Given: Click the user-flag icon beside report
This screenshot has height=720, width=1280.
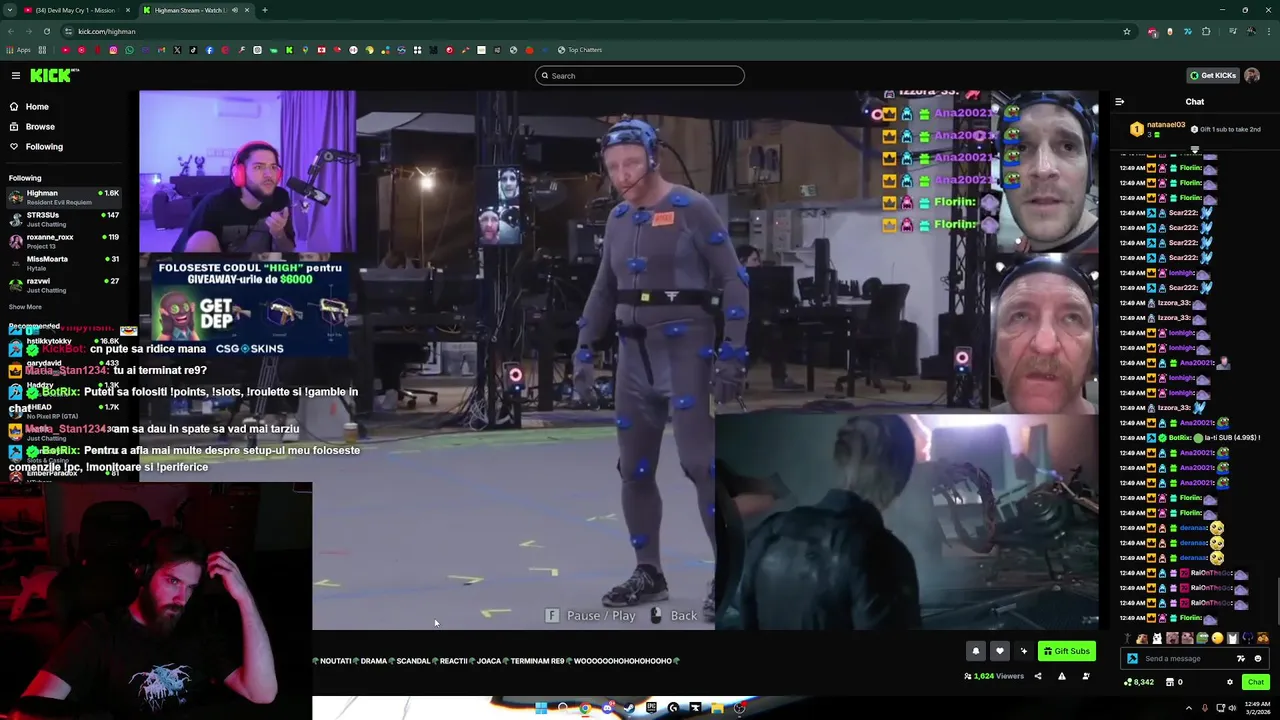Looking at the screenshot, I should click(x=1086, y=676).
